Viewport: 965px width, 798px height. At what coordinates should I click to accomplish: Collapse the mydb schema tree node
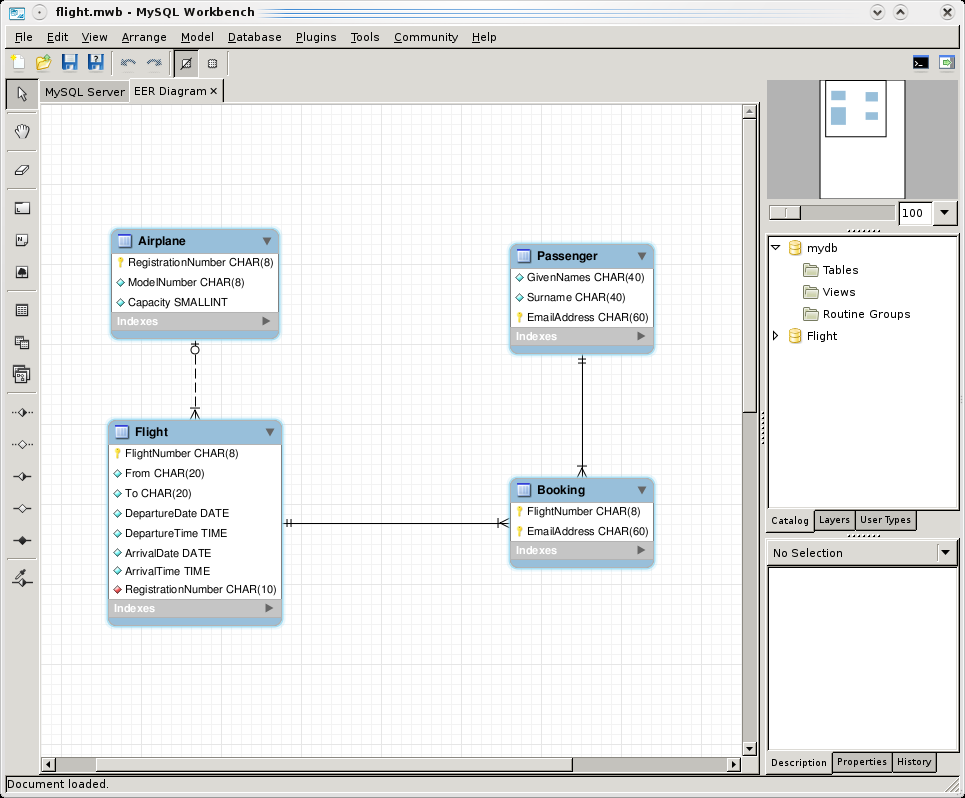776,247
